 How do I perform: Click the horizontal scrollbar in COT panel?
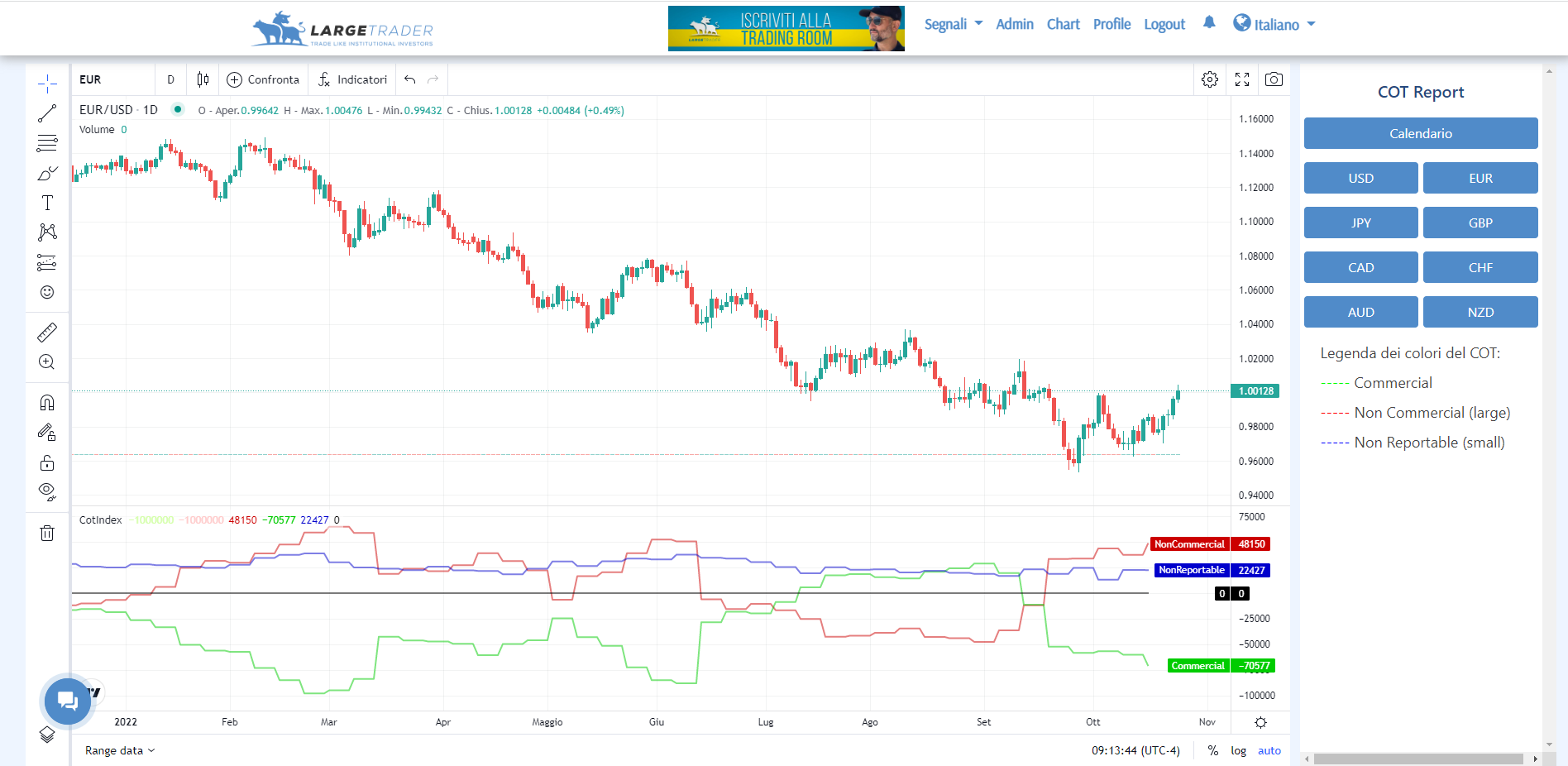[1417, 759]
